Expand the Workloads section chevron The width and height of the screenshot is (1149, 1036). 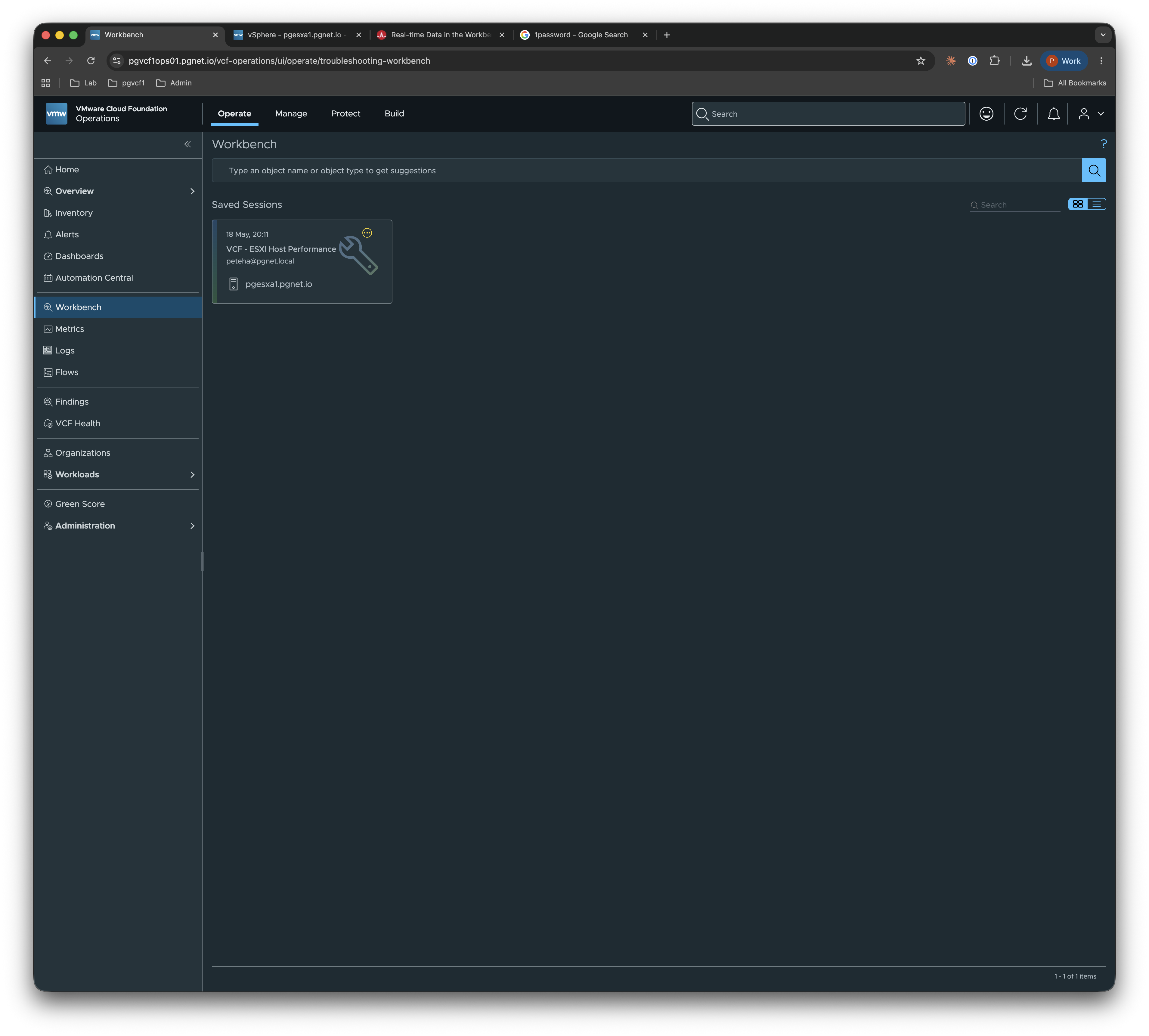(192, 475)
